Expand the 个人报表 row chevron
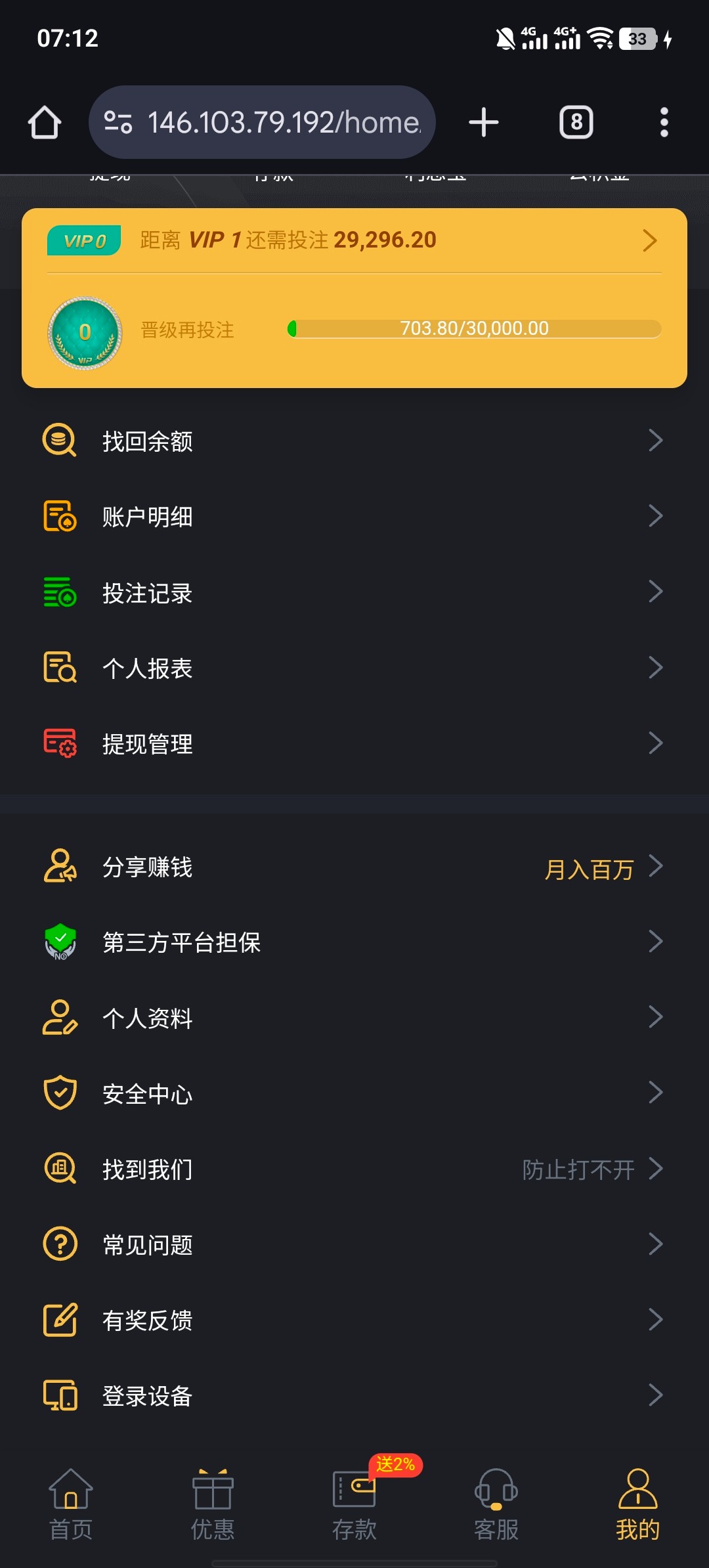Screen dimensions: 709x1568 pos(655,668)
